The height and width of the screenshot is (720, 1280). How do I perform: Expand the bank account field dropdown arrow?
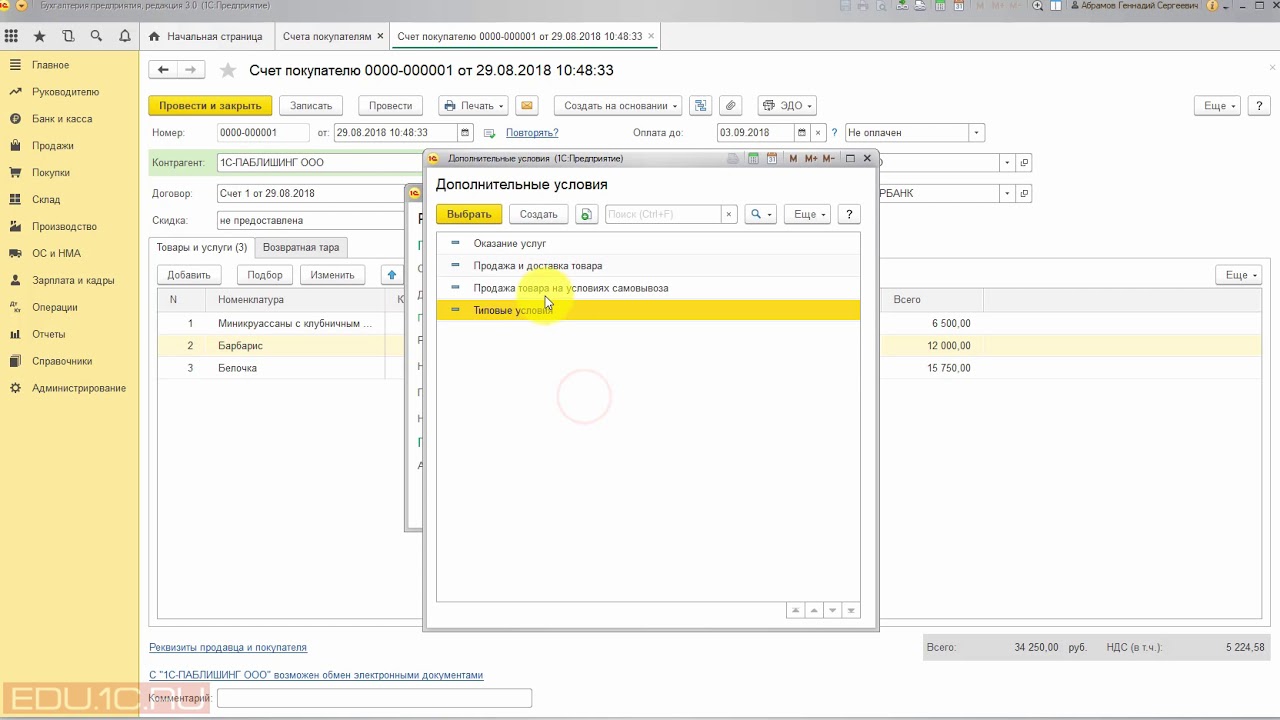coord(1007,193)
